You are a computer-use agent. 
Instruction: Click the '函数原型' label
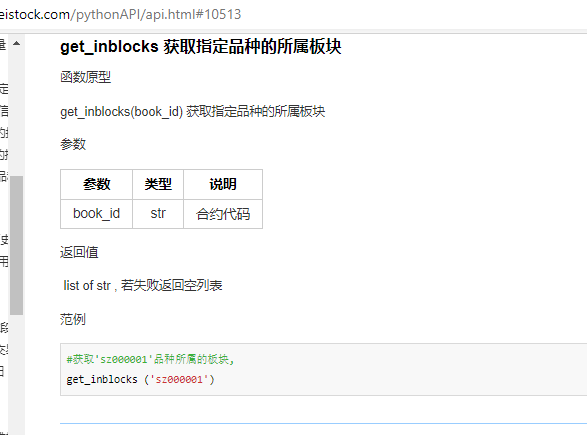point(85,77)
